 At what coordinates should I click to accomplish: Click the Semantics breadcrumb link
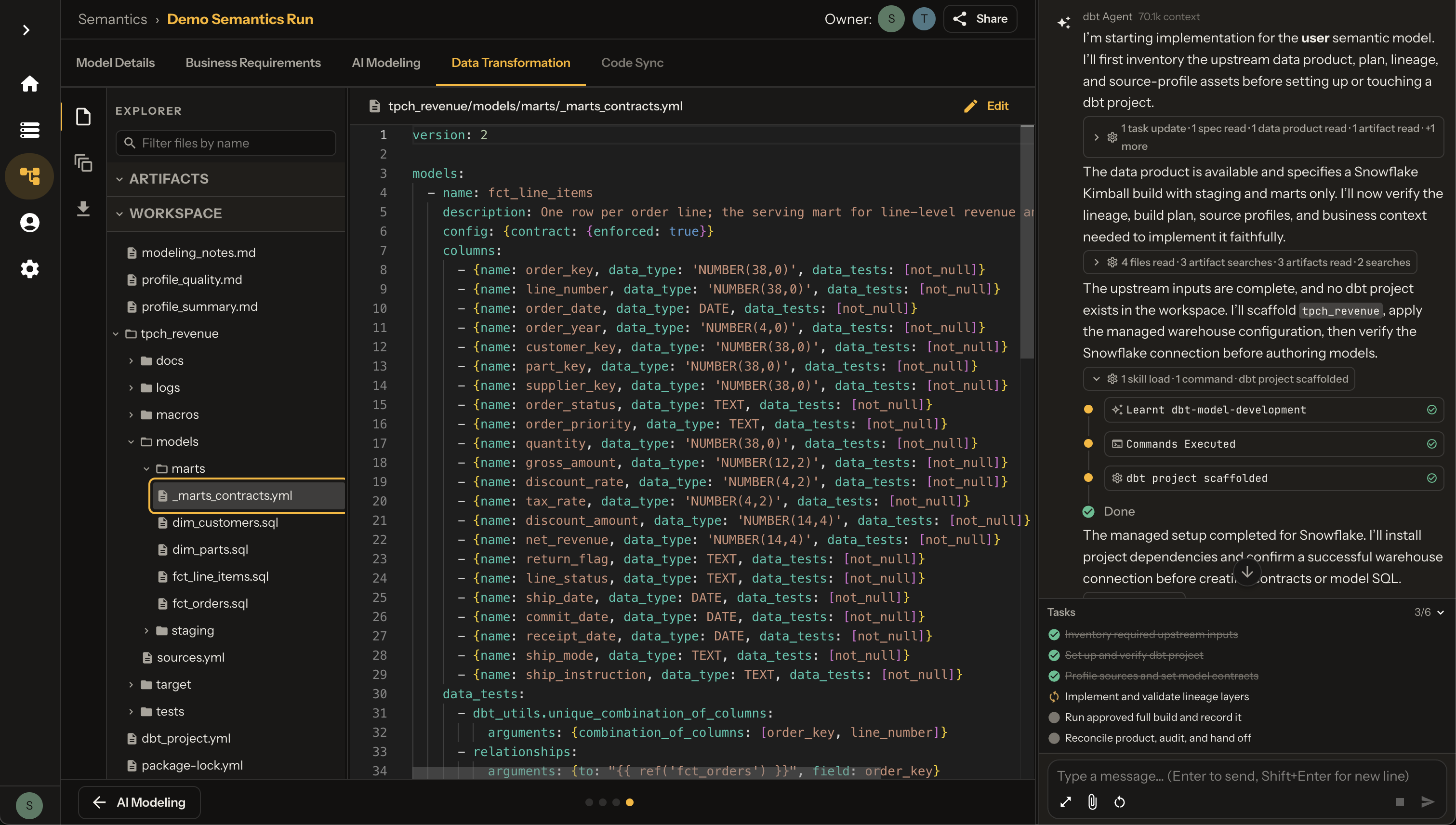pyautogui.click(x=112, y=19)
